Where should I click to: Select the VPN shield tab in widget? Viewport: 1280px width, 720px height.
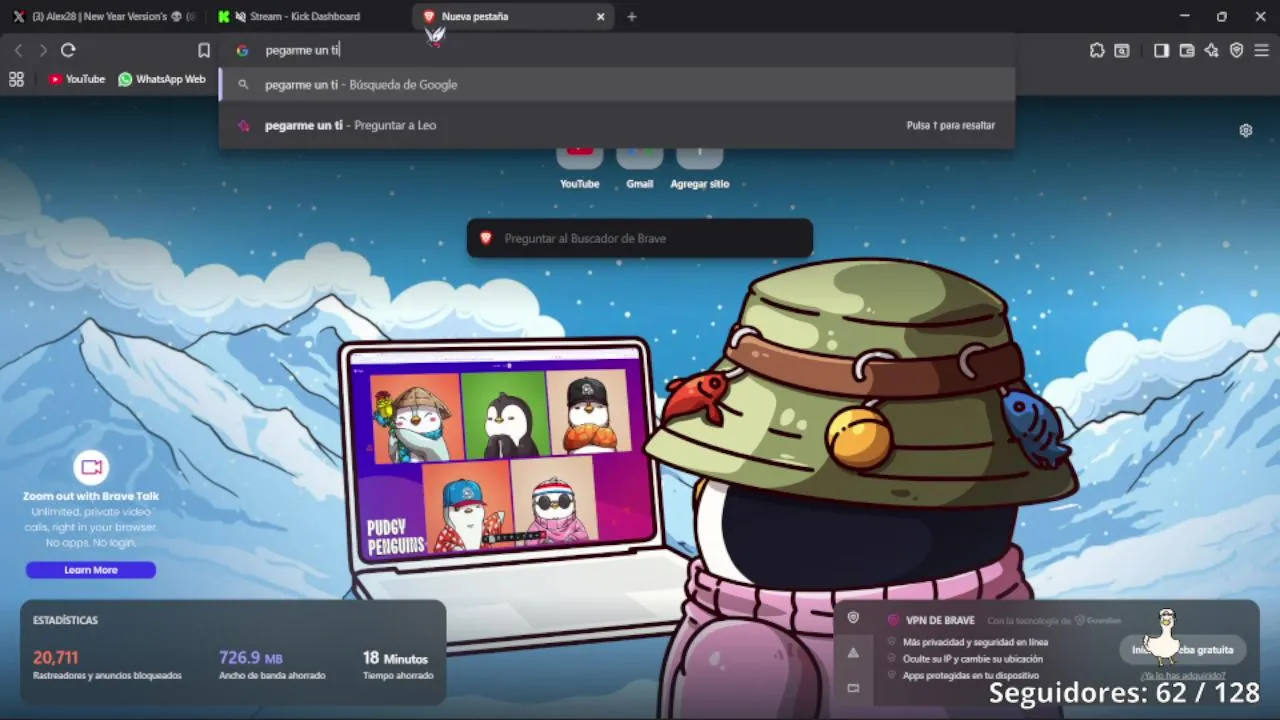click(853, 618)
